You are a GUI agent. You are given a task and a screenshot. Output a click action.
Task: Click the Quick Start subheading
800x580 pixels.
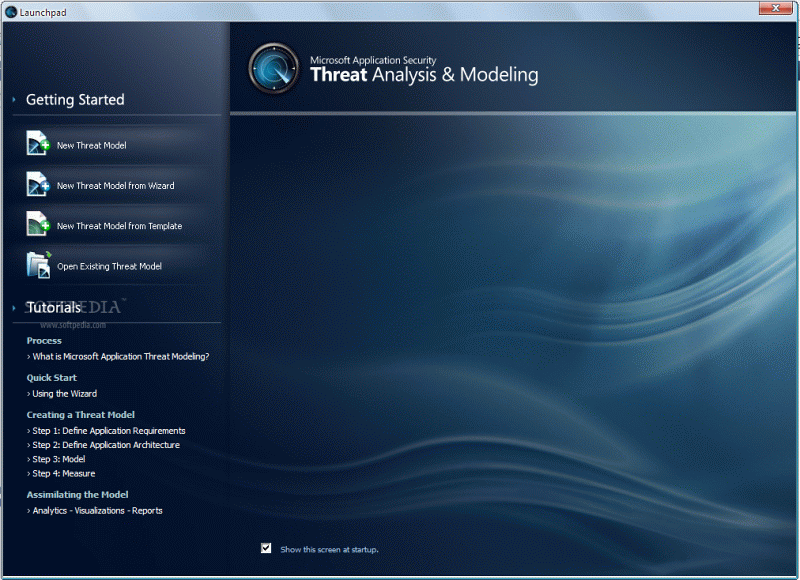52,378
